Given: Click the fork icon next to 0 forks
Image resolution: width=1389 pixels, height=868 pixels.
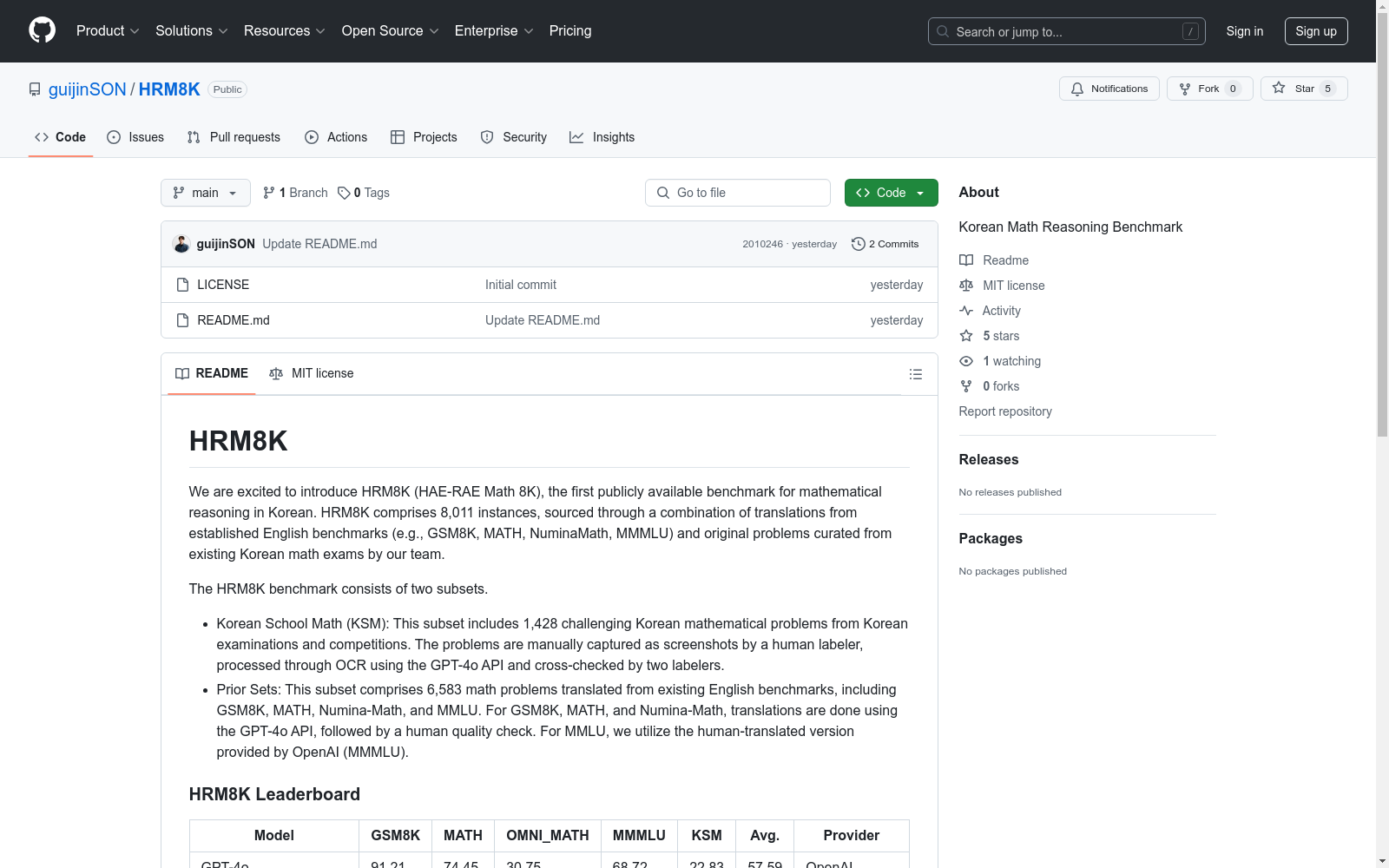Looking at the screenshot, I should coord(966,386).
